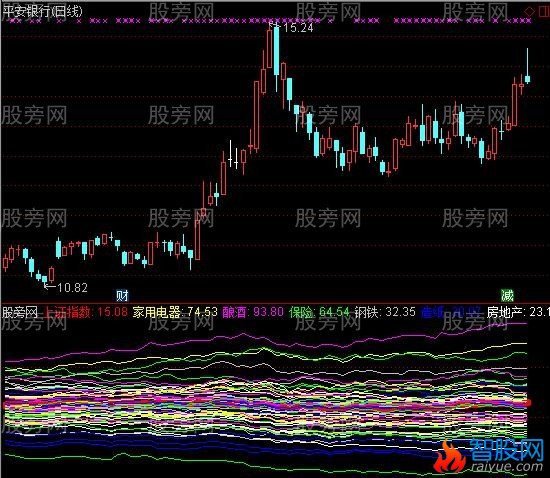Click the blue 财 marker below the chart
550x478 pixels.
coord(122,295)
